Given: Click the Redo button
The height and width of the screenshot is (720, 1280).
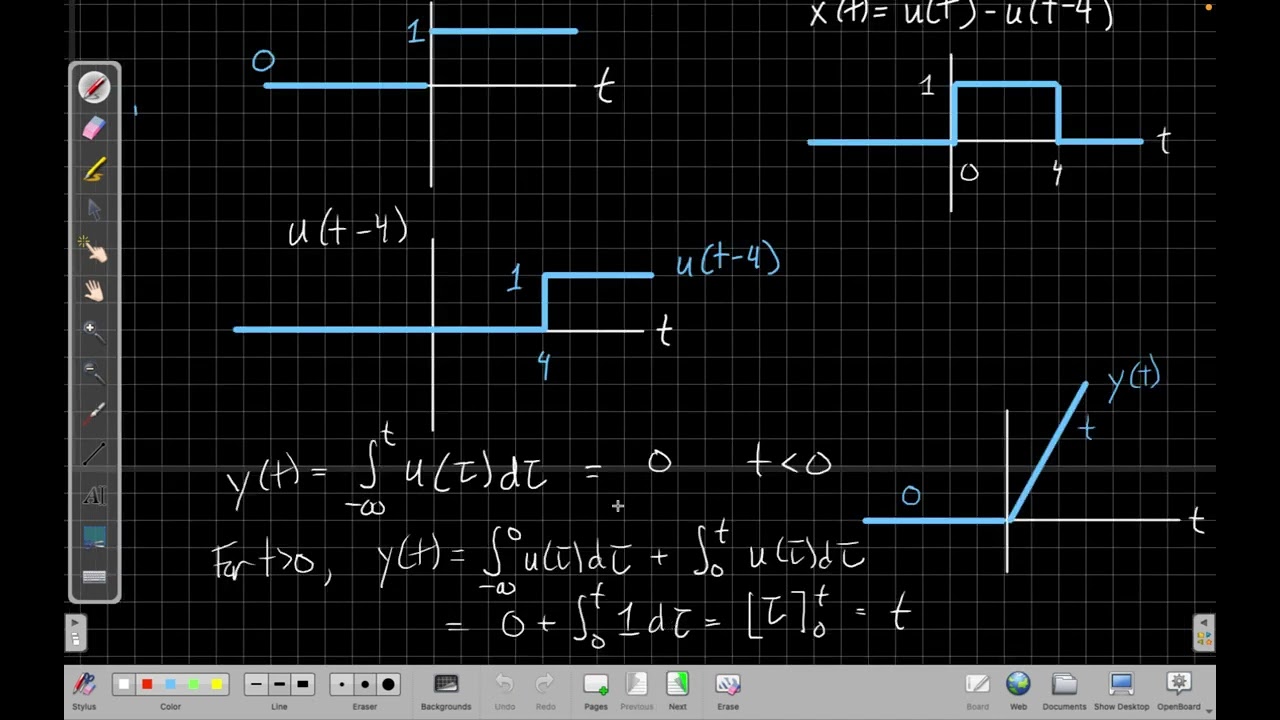Looking at the screenshot, I should tap(545, 690).
